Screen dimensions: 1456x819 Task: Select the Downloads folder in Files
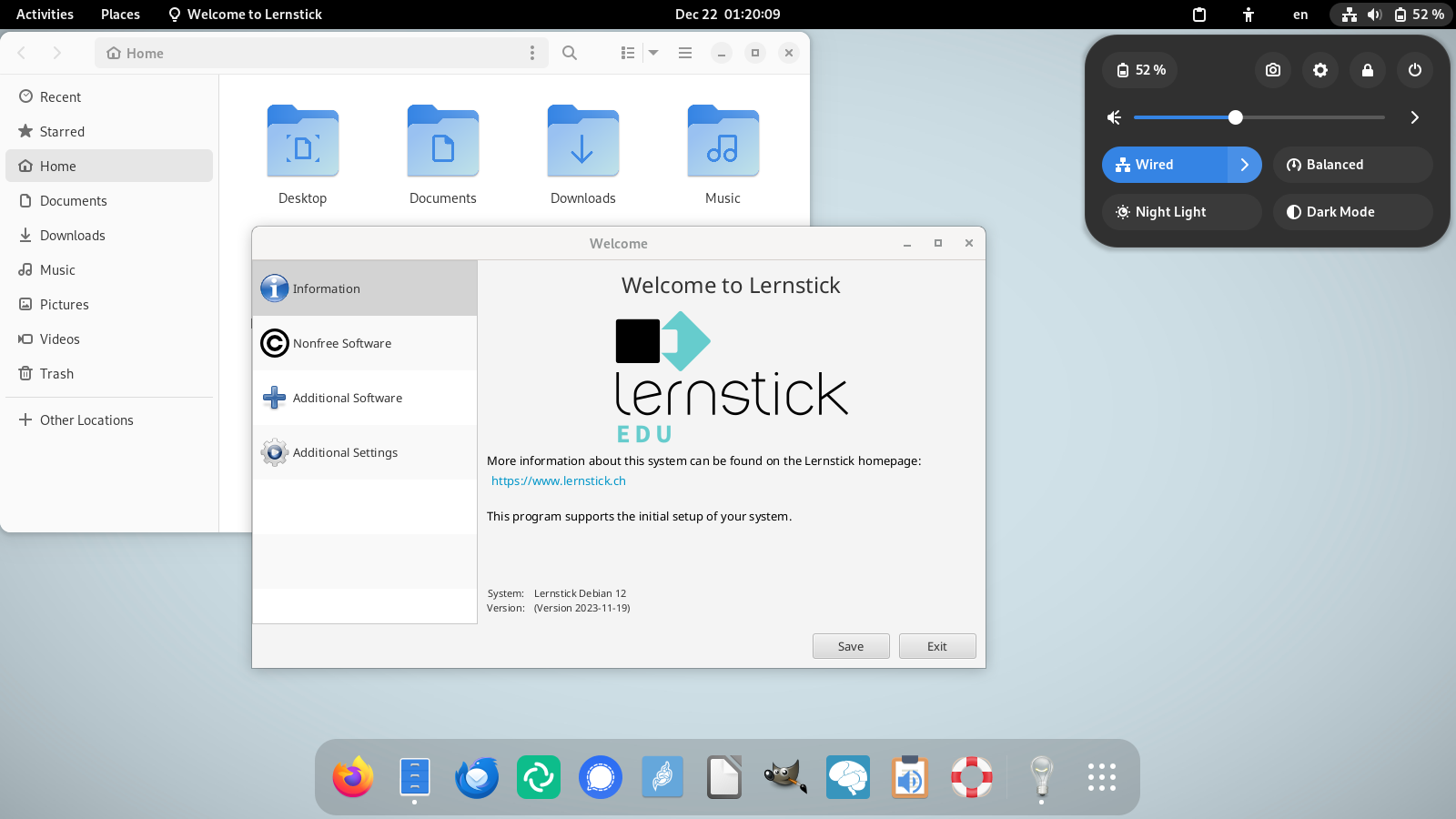pyautogui.click(x=583, y=155)
